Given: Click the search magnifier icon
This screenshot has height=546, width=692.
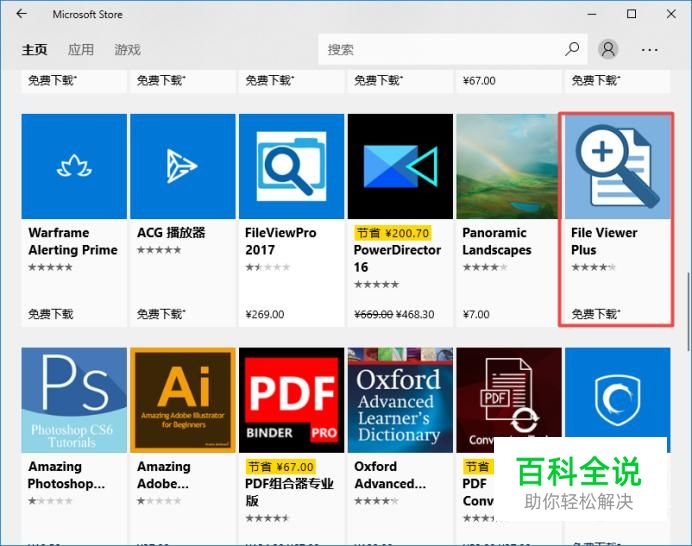Looking at the screenshot, I should (x=572, y=49).
